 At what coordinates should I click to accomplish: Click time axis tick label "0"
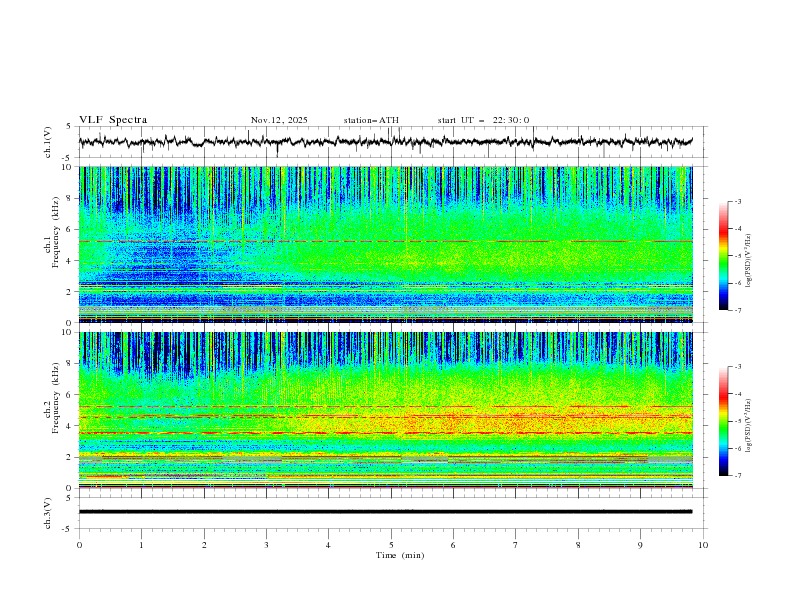point(79,545)
